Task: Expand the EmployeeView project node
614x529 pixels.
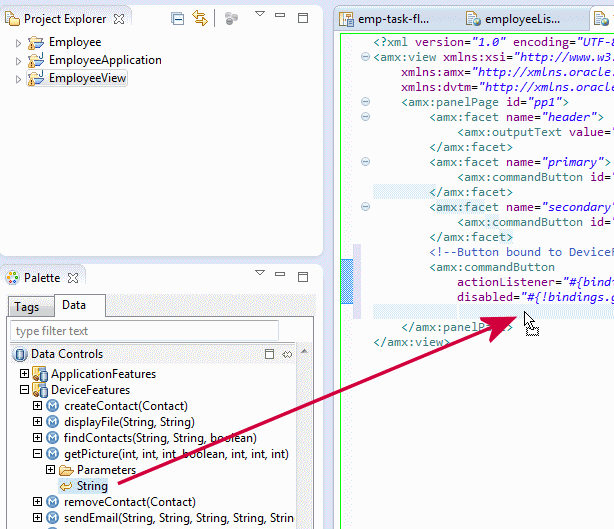Action: pos(18,79)
